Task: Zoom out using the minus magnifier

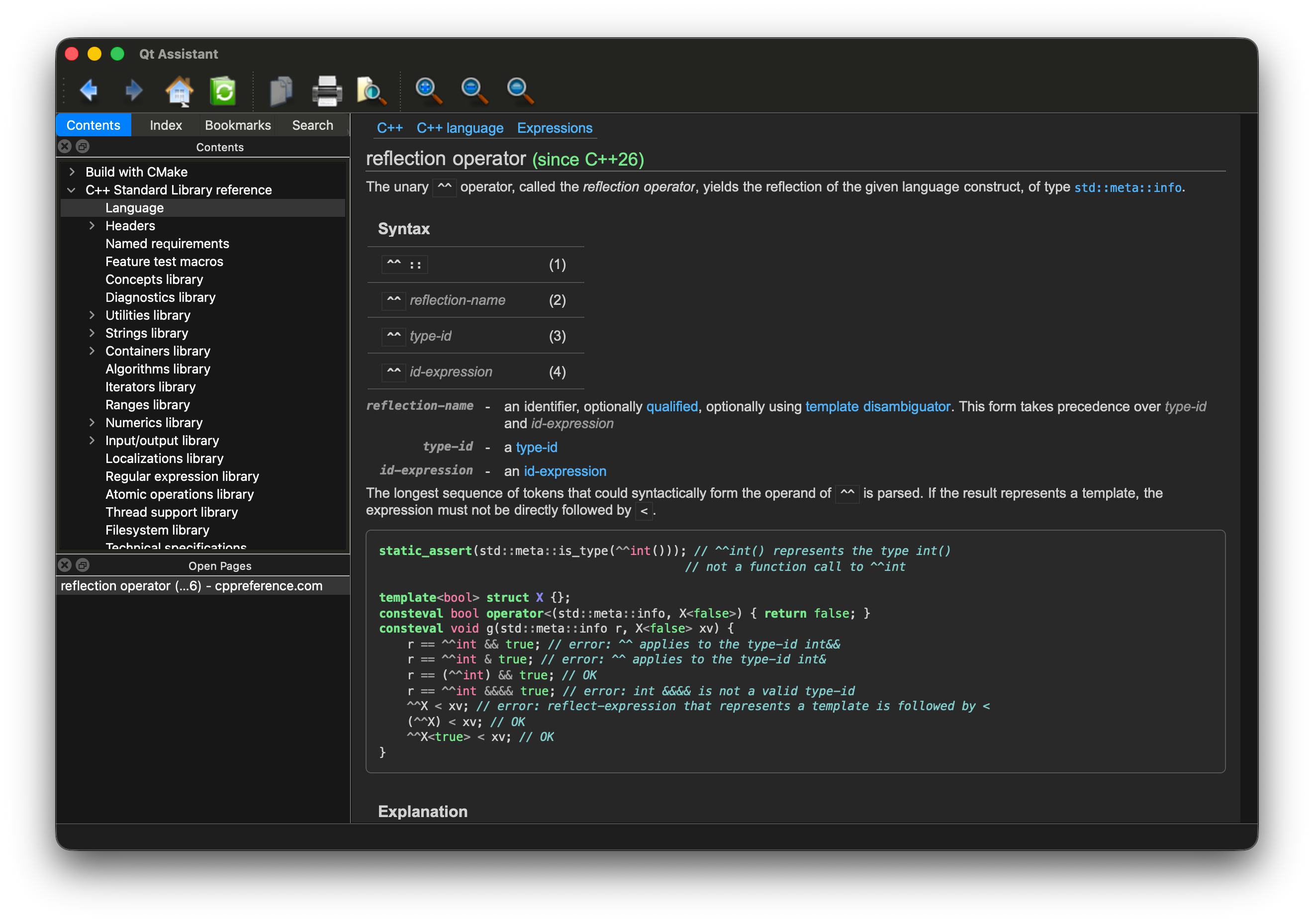Action: [474, 91]
